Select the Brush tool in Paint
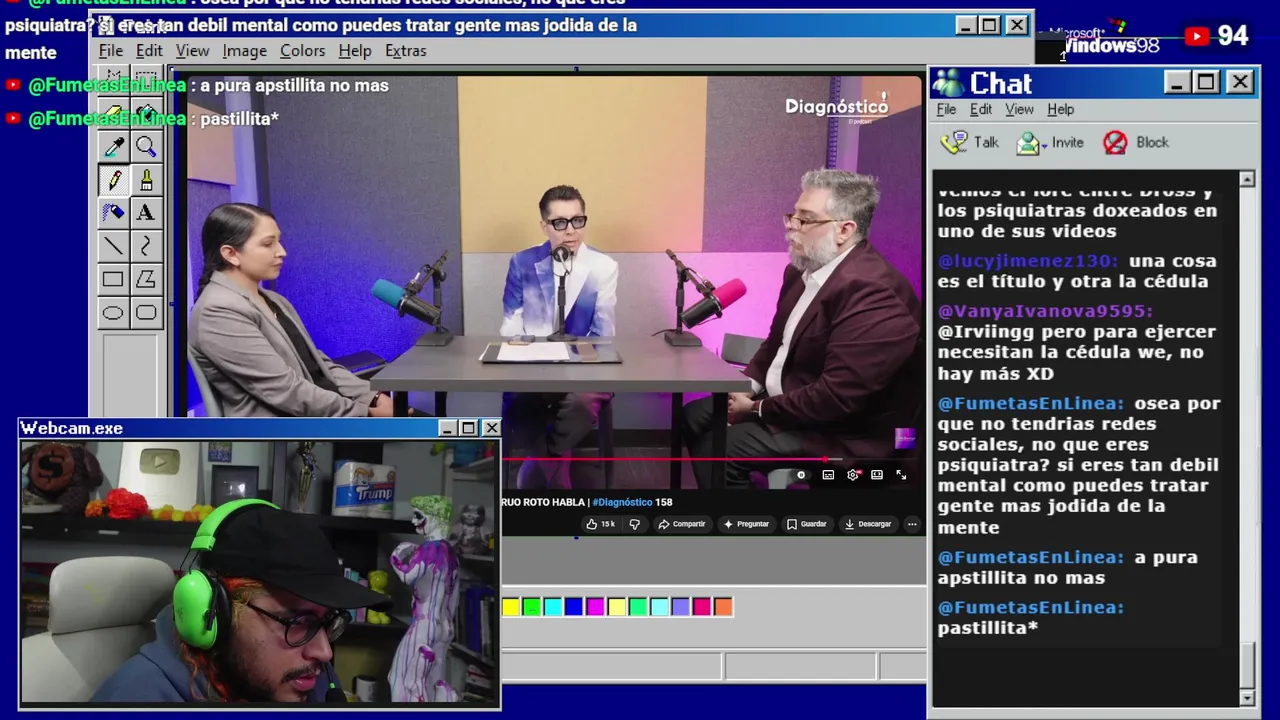1280x720 pixels. pyautogui.click(x=147, y=180)
